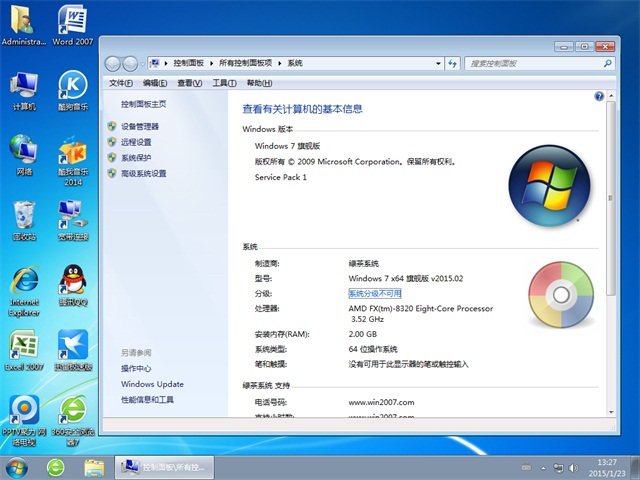Open the 宽带连接 desktop shortcut

click(73, 220)
